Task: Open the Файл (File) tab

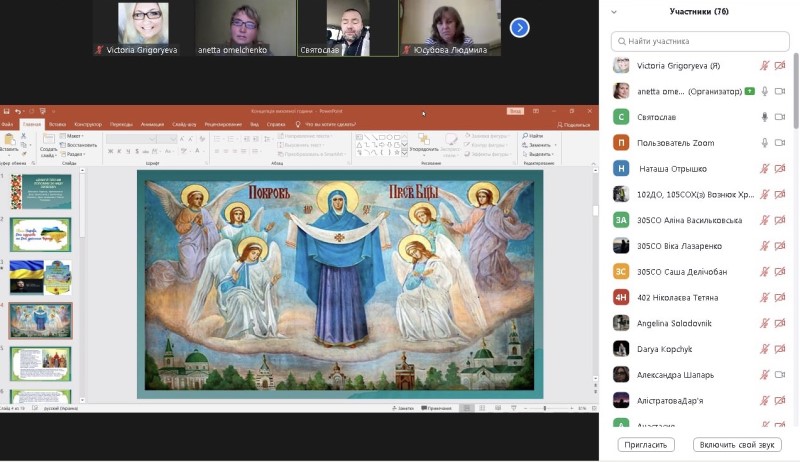Action: (x=7, y=124)
